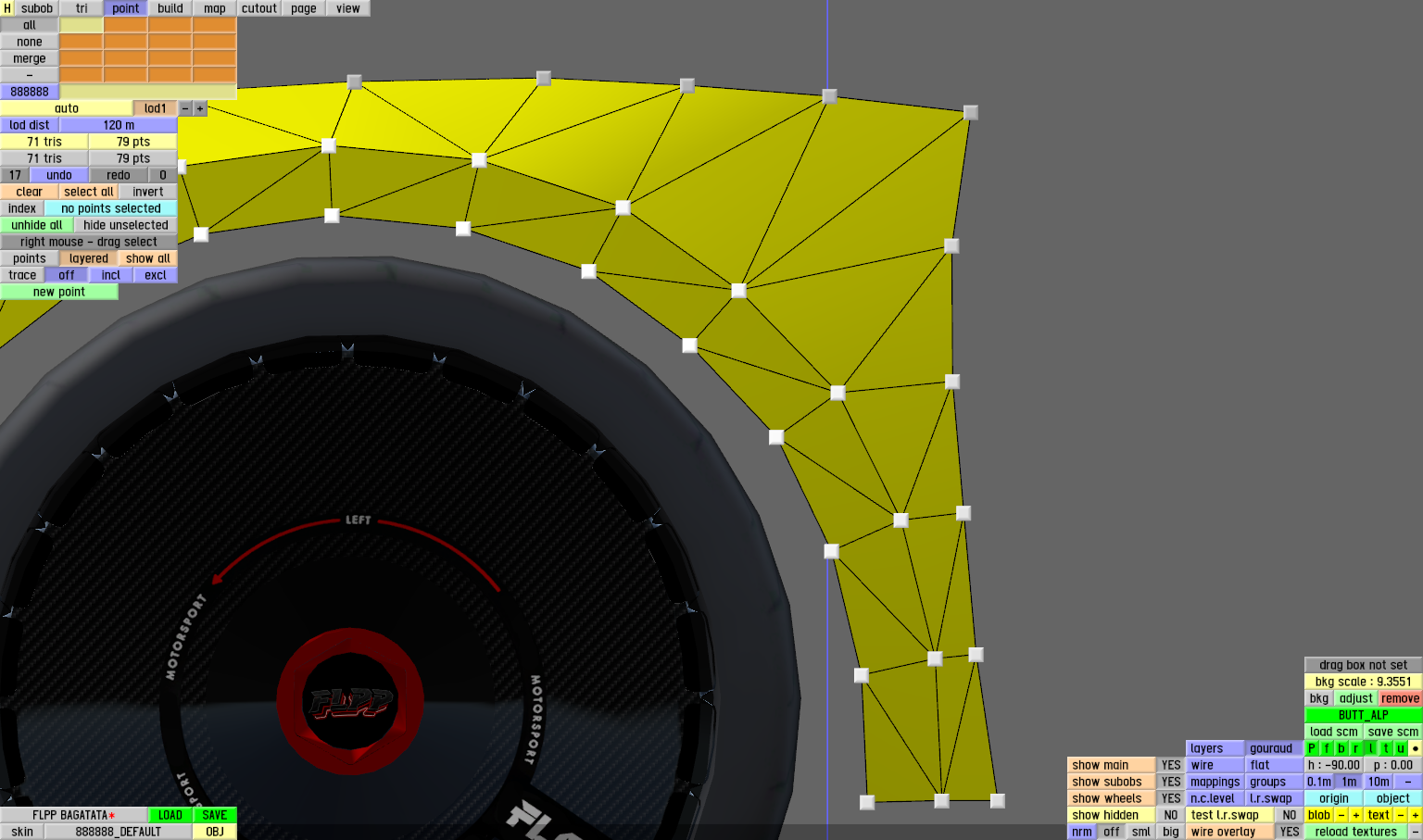1423x840 pixels.
Task: Toggle show wheels YES setting
Action: [x=1171, y=798]
